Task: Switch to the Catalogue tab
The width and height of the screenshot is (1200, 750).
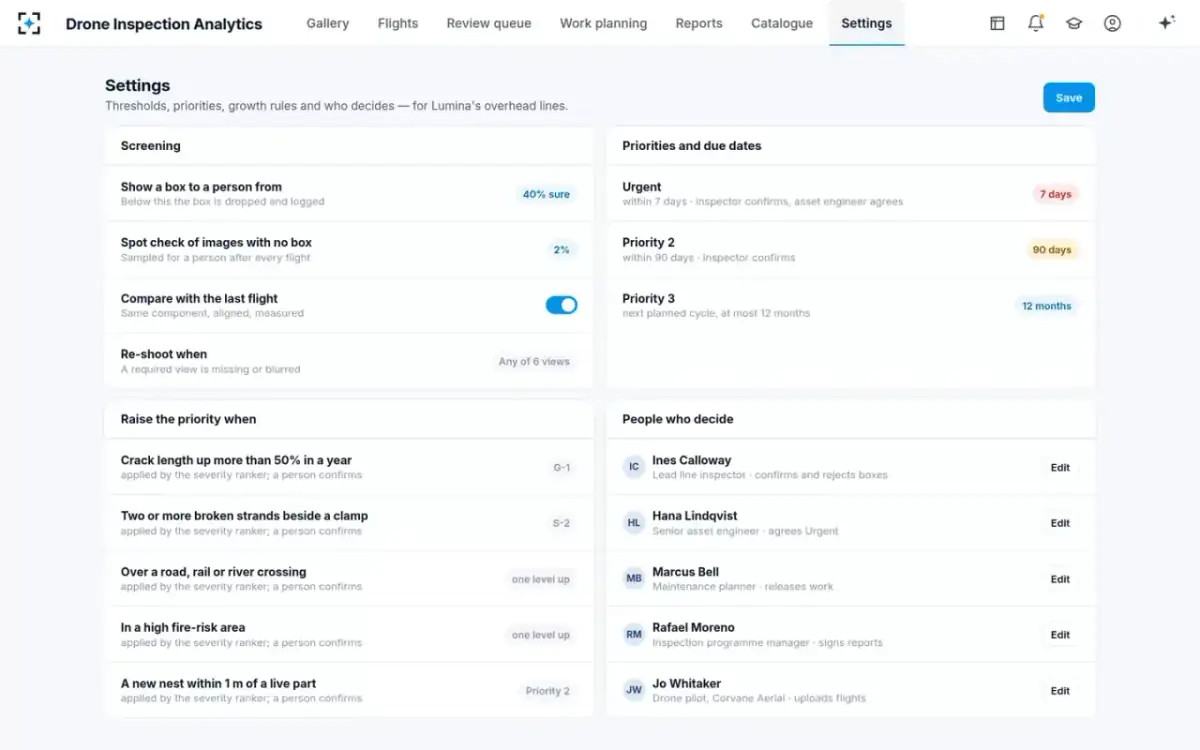Action: click(x=782, y=23)
